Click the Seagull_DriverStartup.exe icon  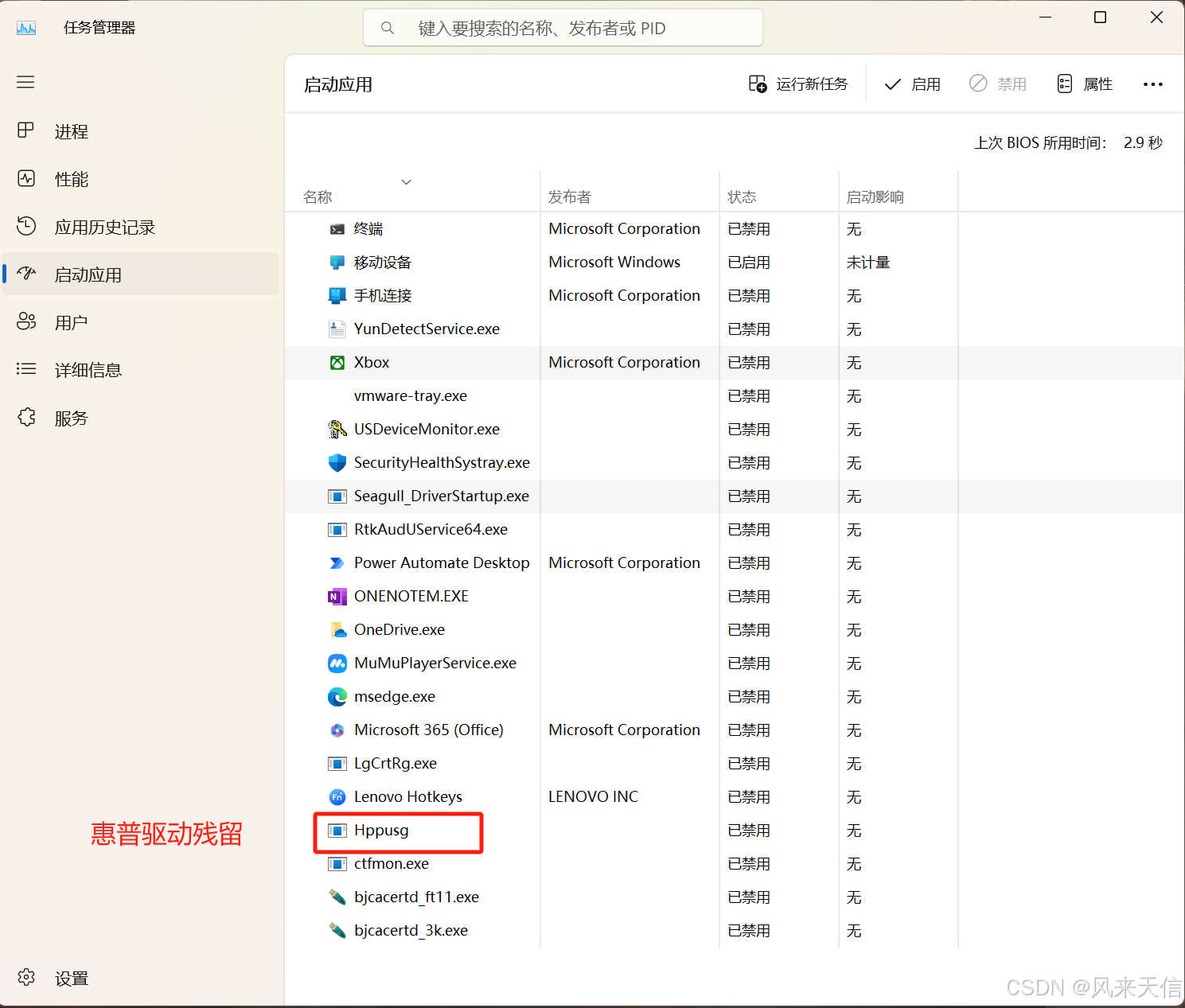click(x=337, y=496)
